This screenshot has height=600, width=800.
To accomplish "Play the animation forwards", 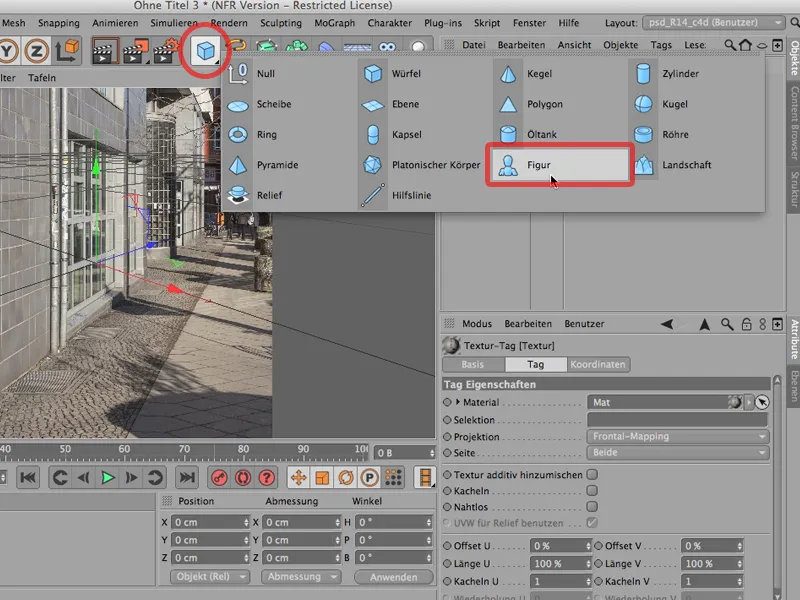I will tap(108, 478).
